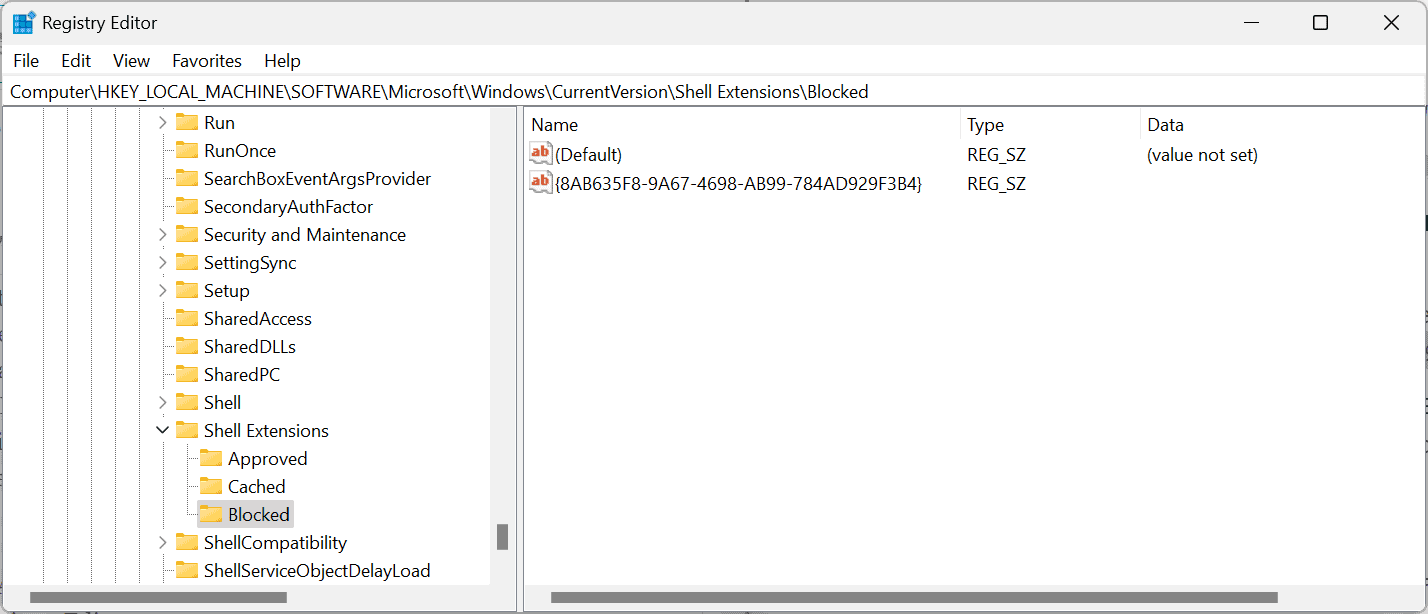
Task: Select the Cached subkey label
Action: click(257, 487)
